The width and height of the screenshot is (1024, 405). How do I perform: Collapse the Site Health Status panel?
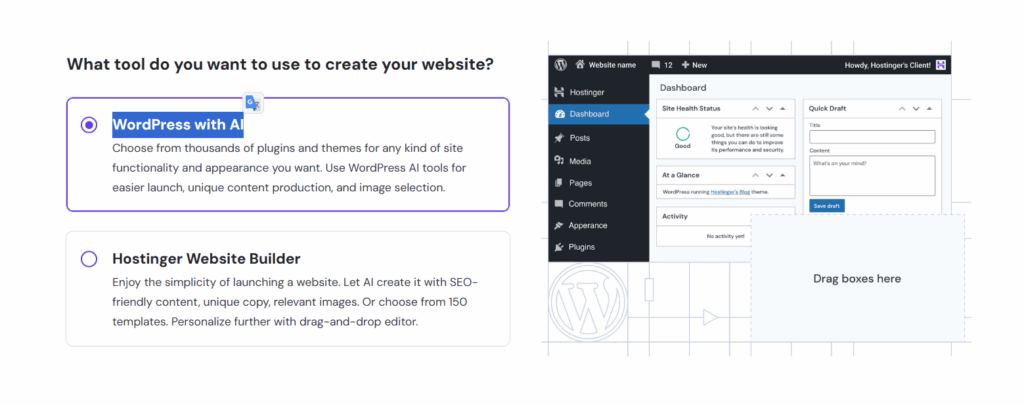pos(783,108)
